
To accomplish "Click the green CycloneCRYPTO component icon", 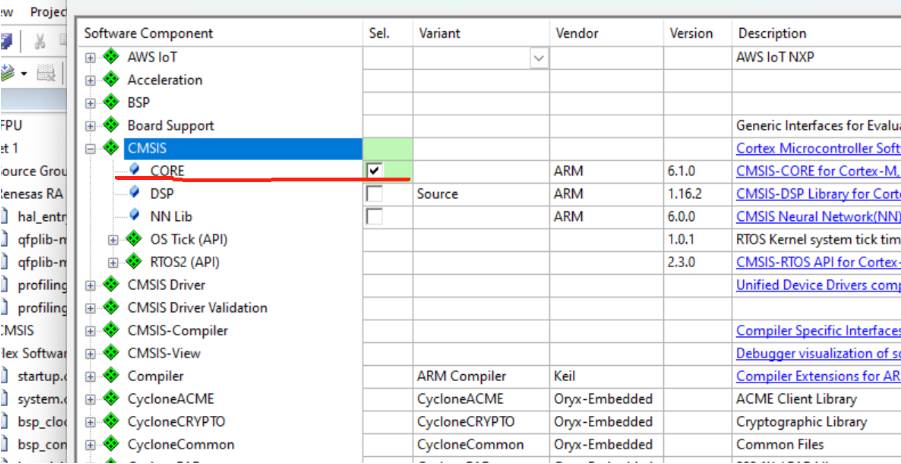I will pos(111,422).
